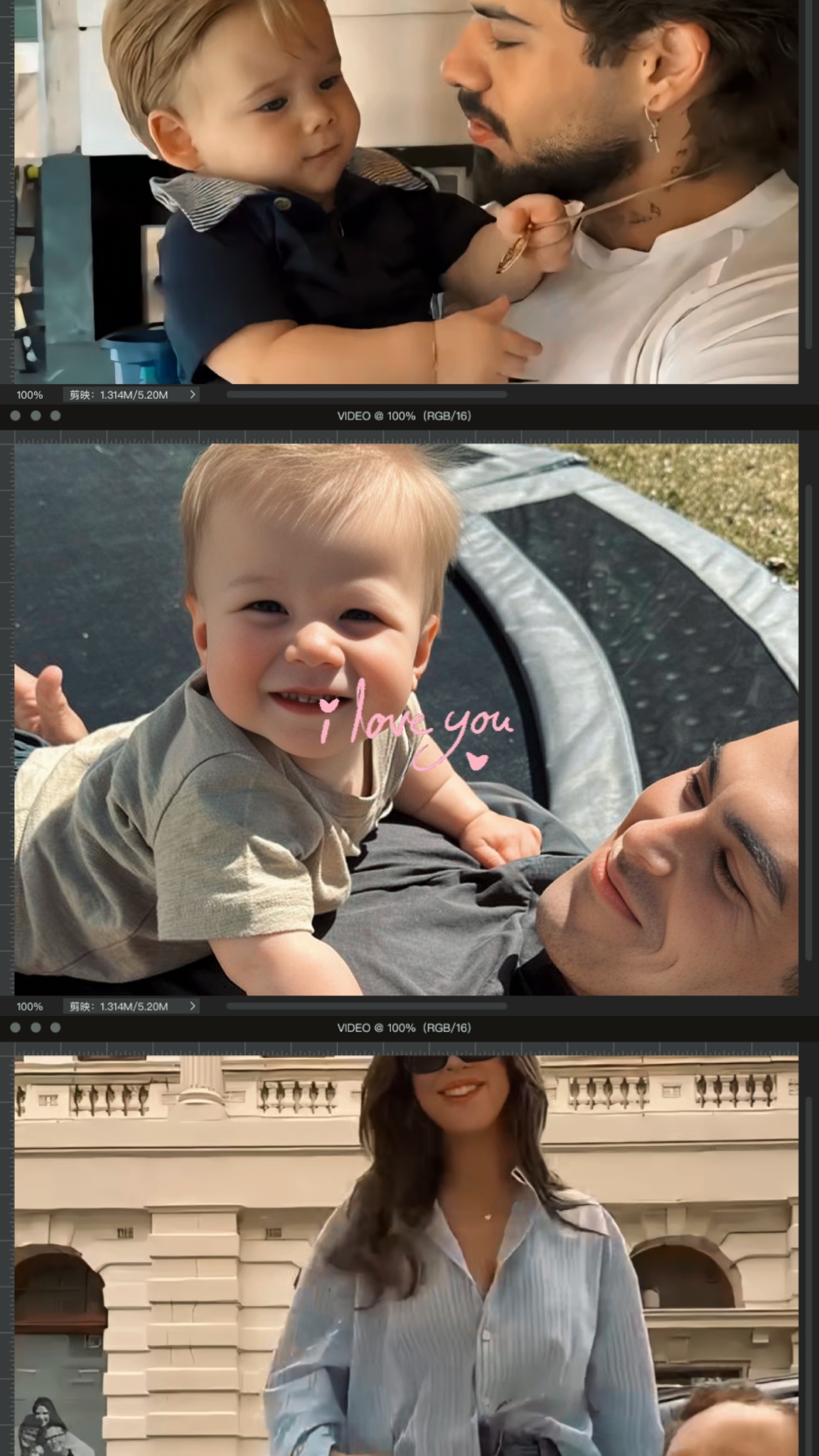Screen dimensions: 819x1456
Task: Open the status chevron below the trampoline image
Action: coord(192,1006)
